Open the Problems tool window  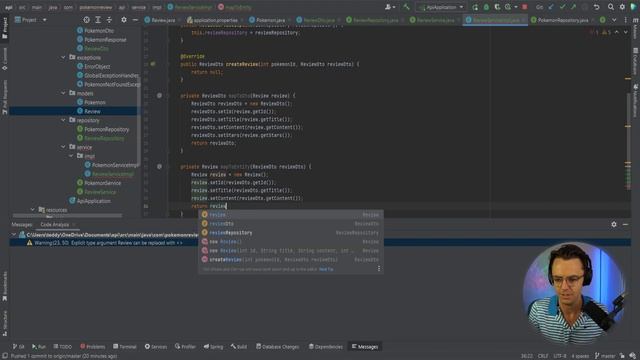coord(93,347)
